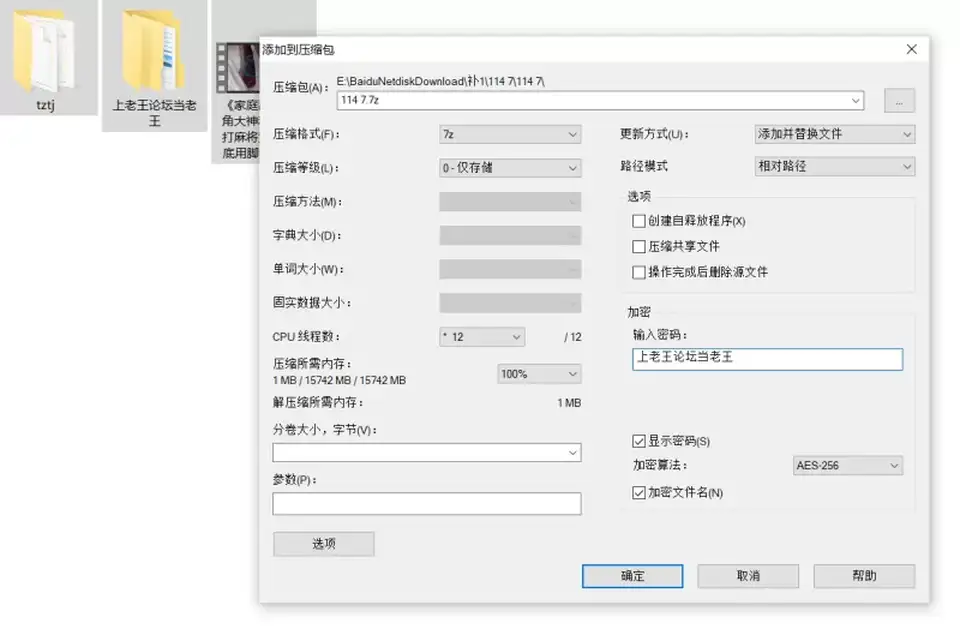
Task: Click the password input field
Action: [x=767, y=359]
